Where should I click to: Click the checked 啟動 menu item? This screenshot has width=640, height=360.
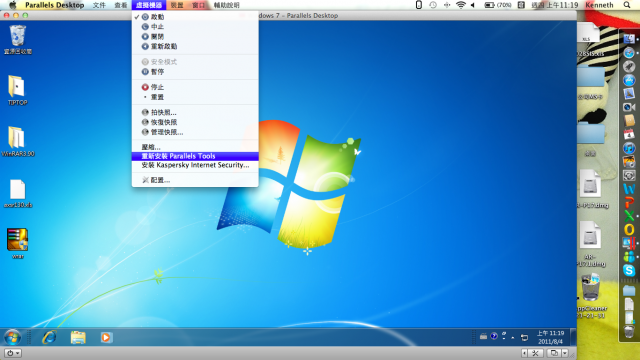pos(195,17)
